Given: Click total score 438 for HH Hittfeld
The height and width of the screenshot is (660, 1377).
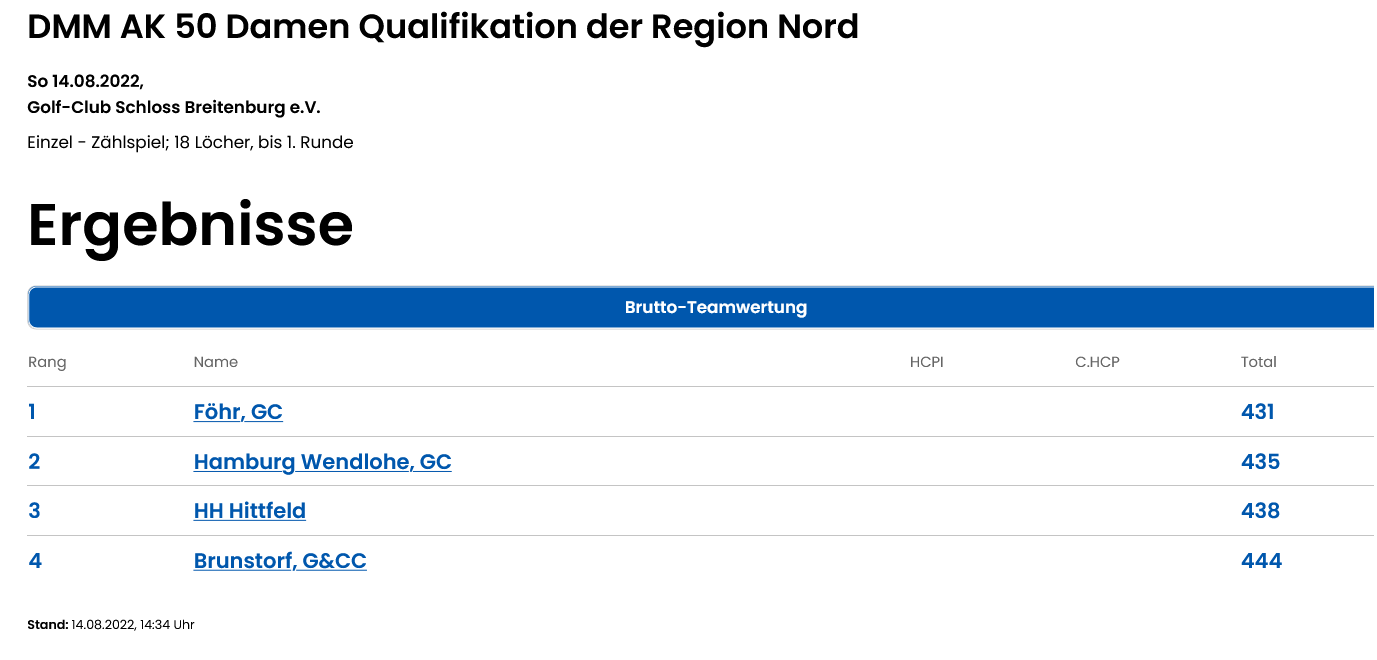Looking at the screenshot, I should click(1261, 511).
